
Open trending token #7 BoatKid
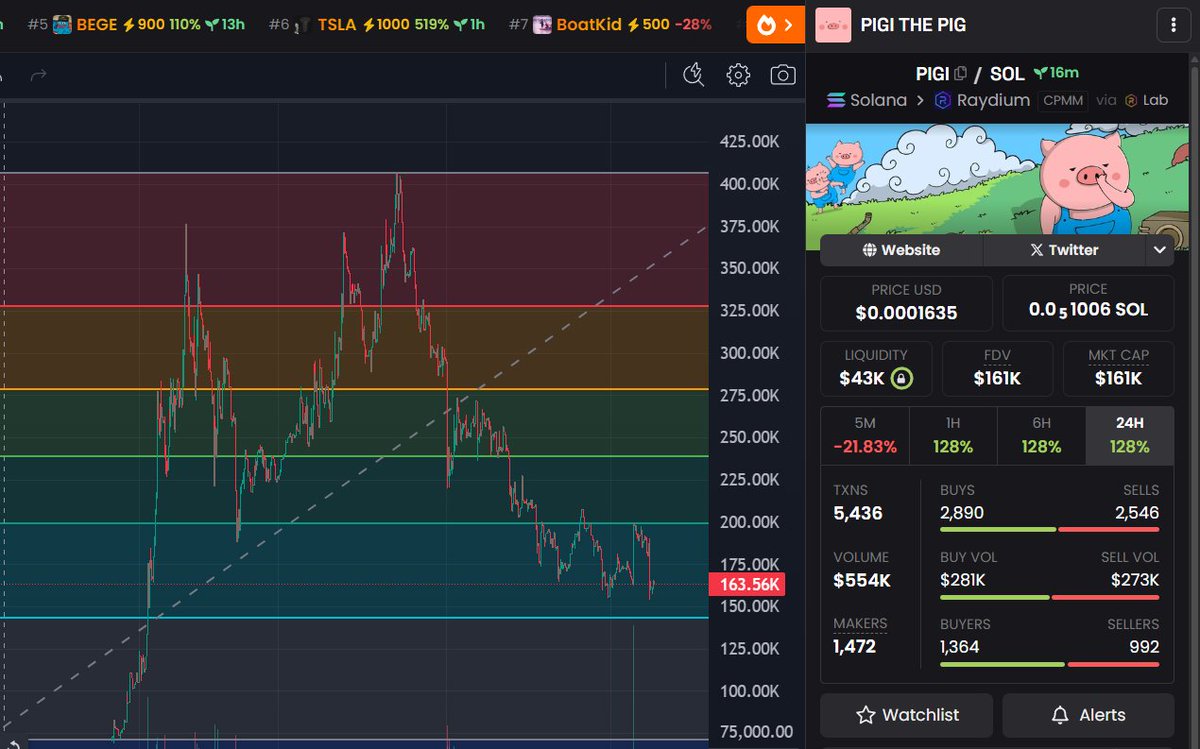[x=612, y=24]
